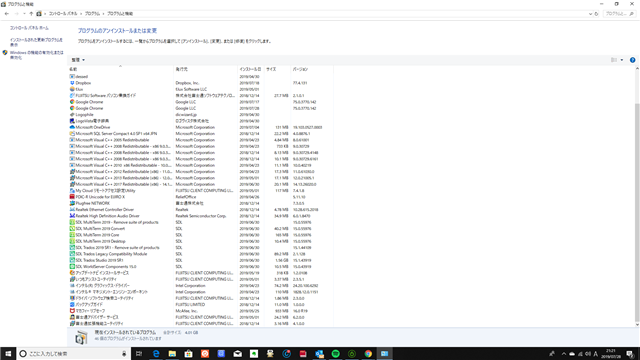Select the SDL WorldServer Components icon
Screen dimensions: 640x360
coord(72,267)
